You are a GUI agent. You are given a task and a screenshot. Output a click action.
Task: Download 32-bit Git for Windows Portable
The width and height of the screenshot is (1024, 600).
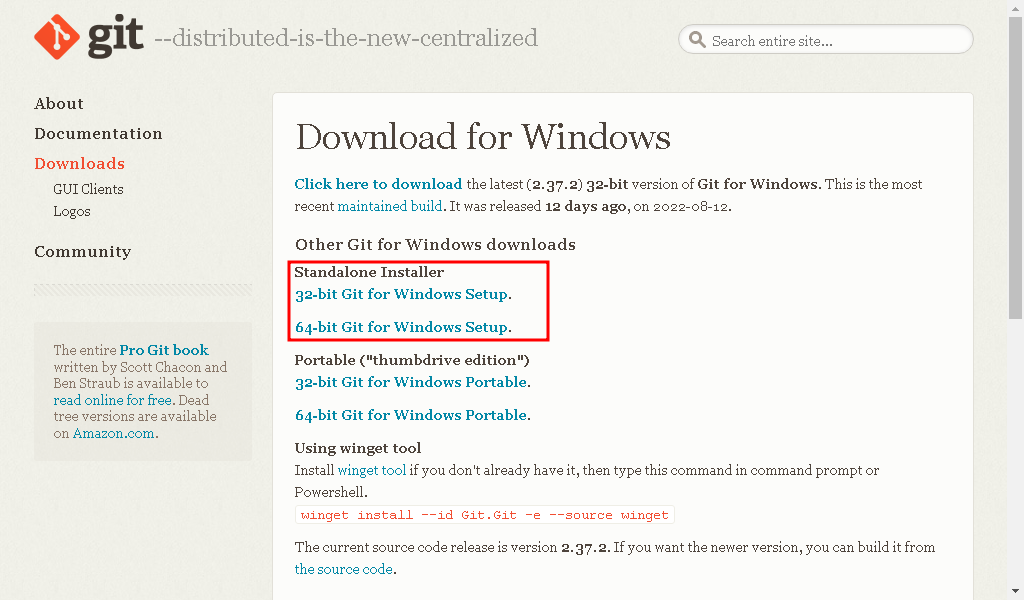(411, 382)
